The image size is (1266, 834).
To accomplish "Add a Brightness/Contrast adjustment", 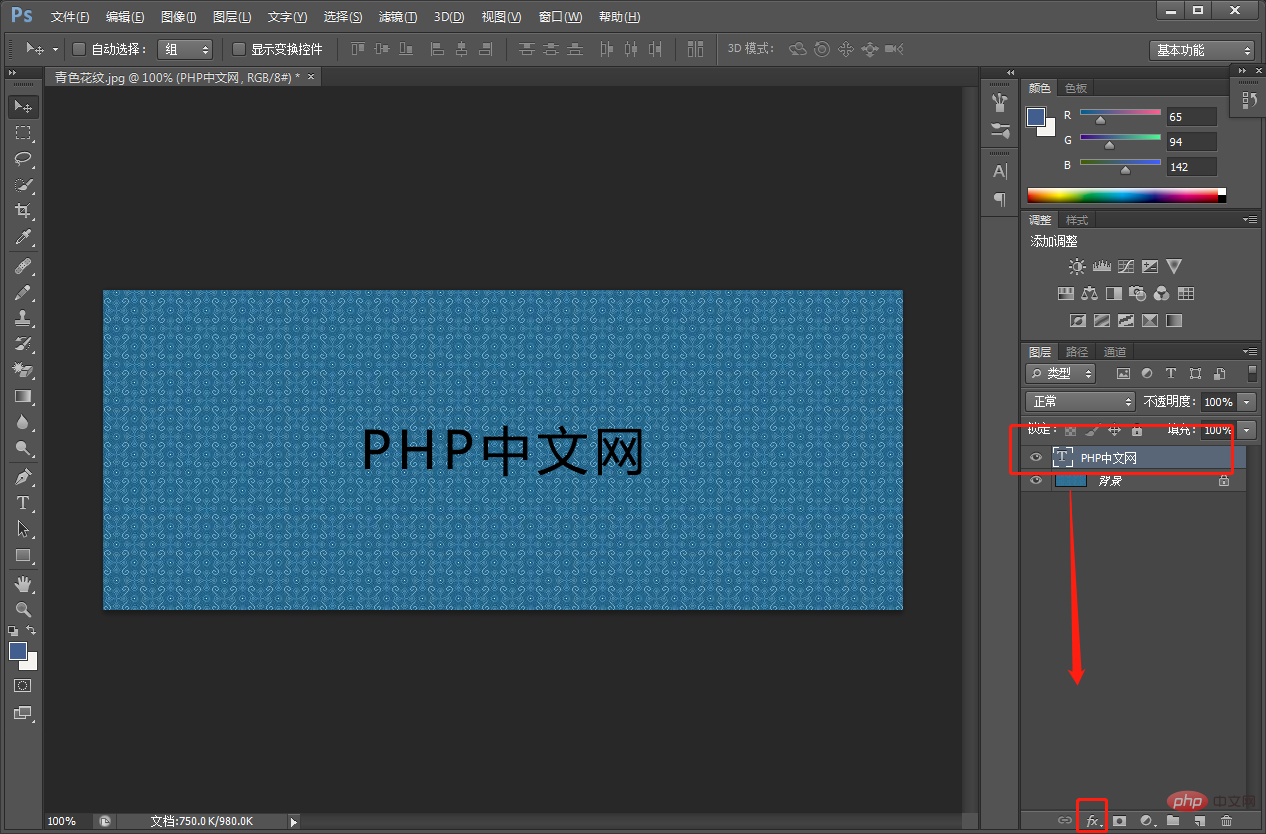I will point(1077,267).
